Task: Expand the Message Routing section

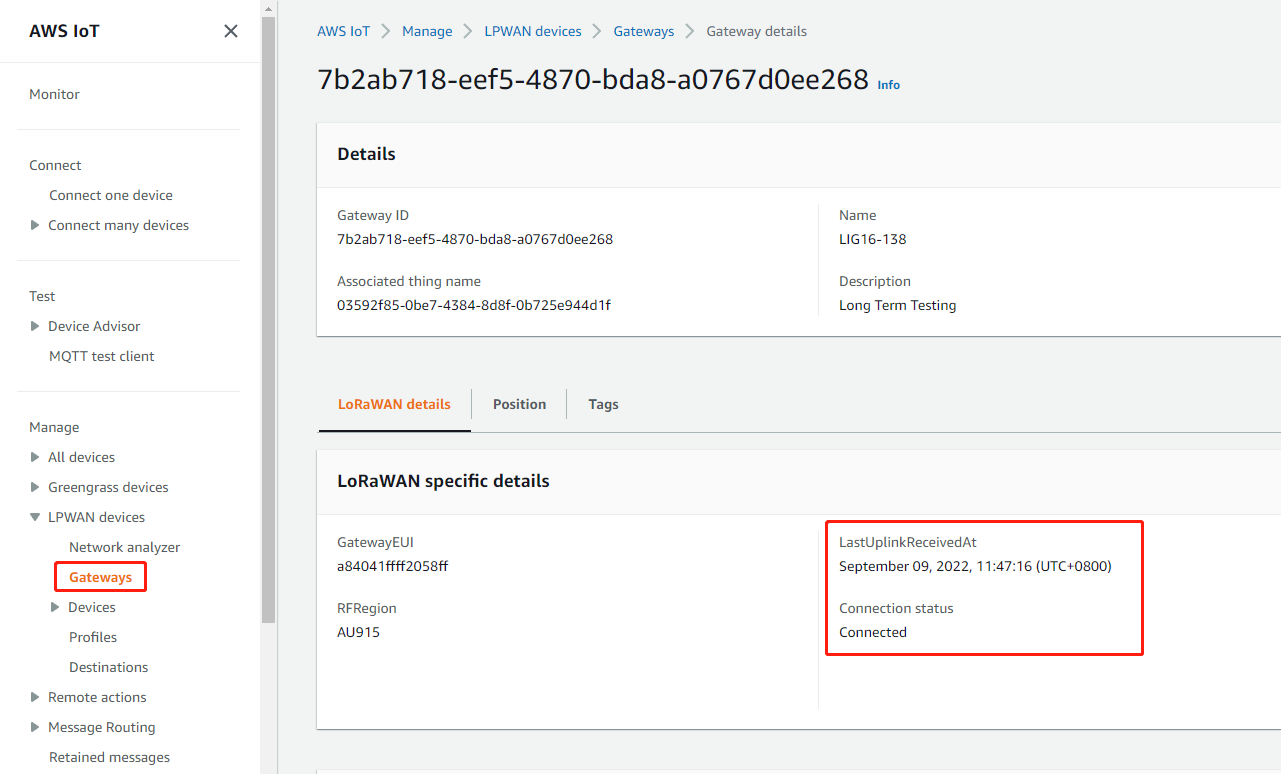Action: 36,727
